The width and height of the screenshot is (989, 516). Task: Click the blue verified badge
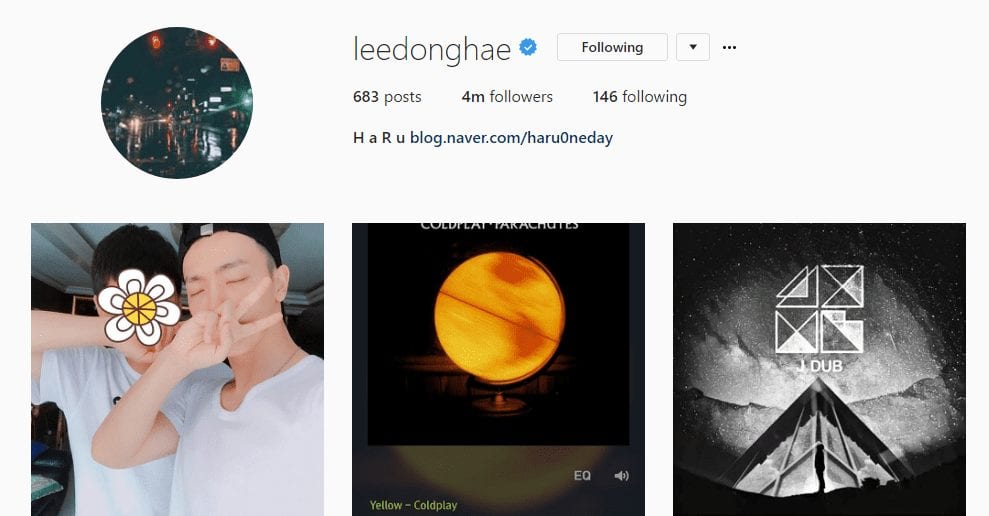point(528,47)
